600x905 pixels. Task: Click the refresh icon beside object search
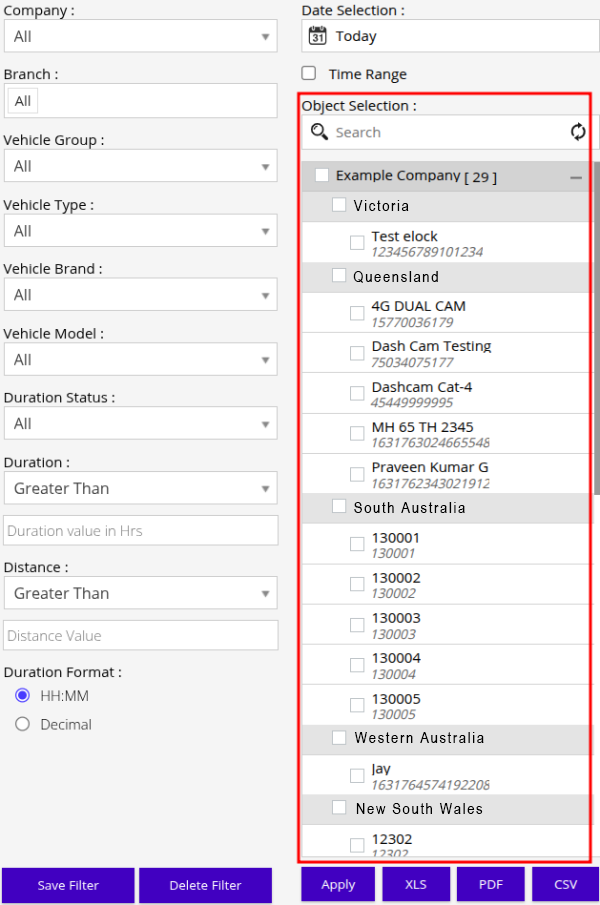pos(578,132)
